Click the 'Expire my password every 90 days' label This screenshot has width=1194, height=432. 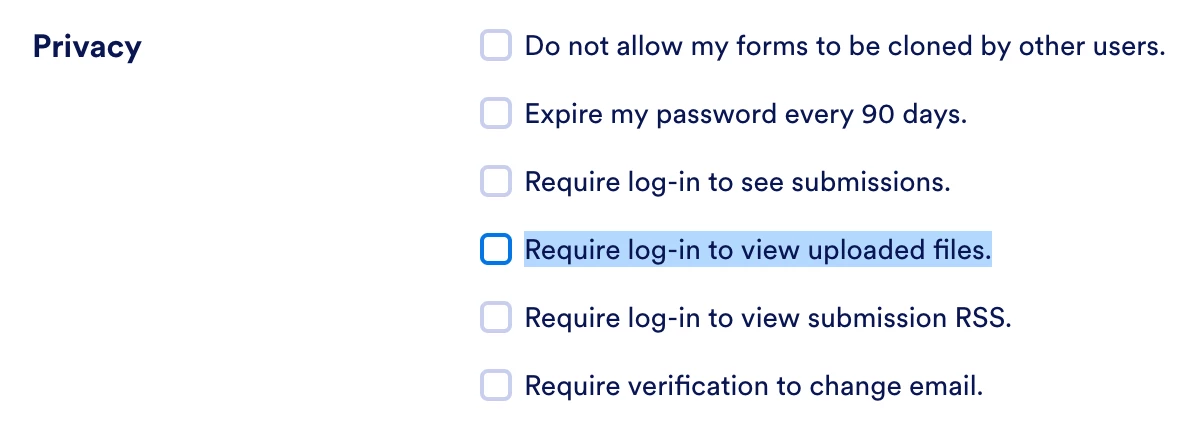(x=746, y=115)
